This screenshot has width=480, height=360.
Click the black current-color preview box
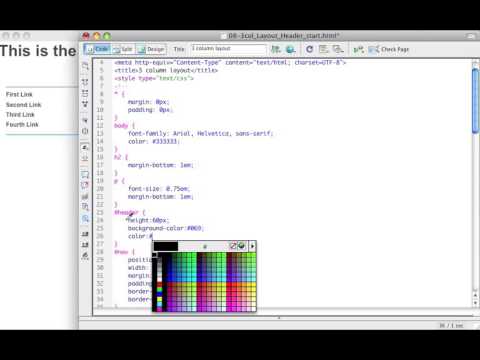[166, 246]
